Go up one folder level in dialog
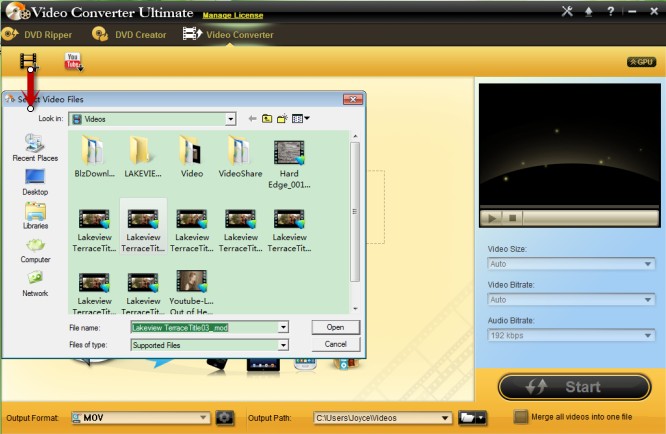 tap(267, 119)
